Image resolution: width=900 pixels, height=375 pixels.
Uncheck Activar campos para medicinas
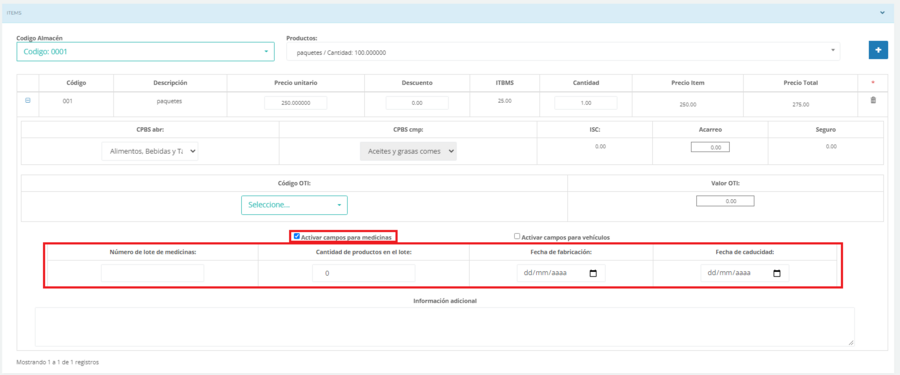[x=297, y=236]
